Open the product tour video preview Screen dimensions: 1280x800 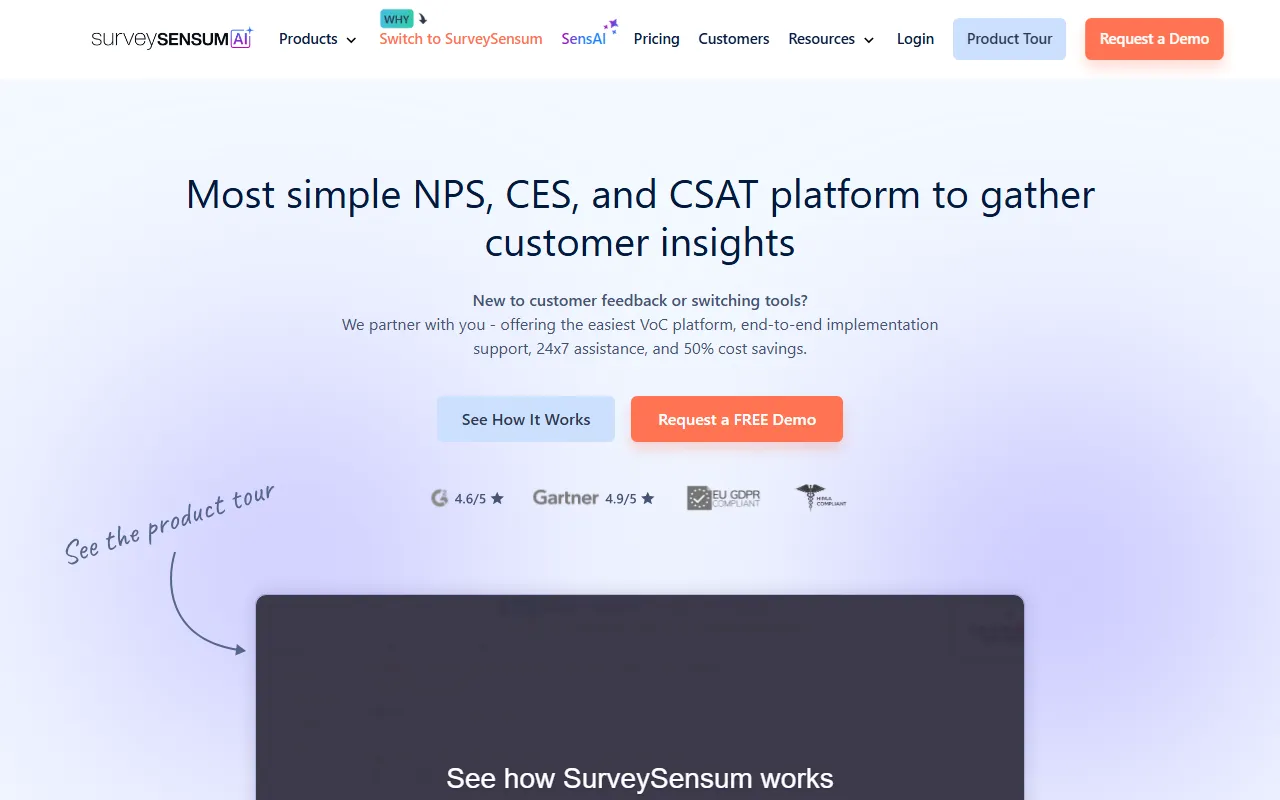[x=640, y=700]
